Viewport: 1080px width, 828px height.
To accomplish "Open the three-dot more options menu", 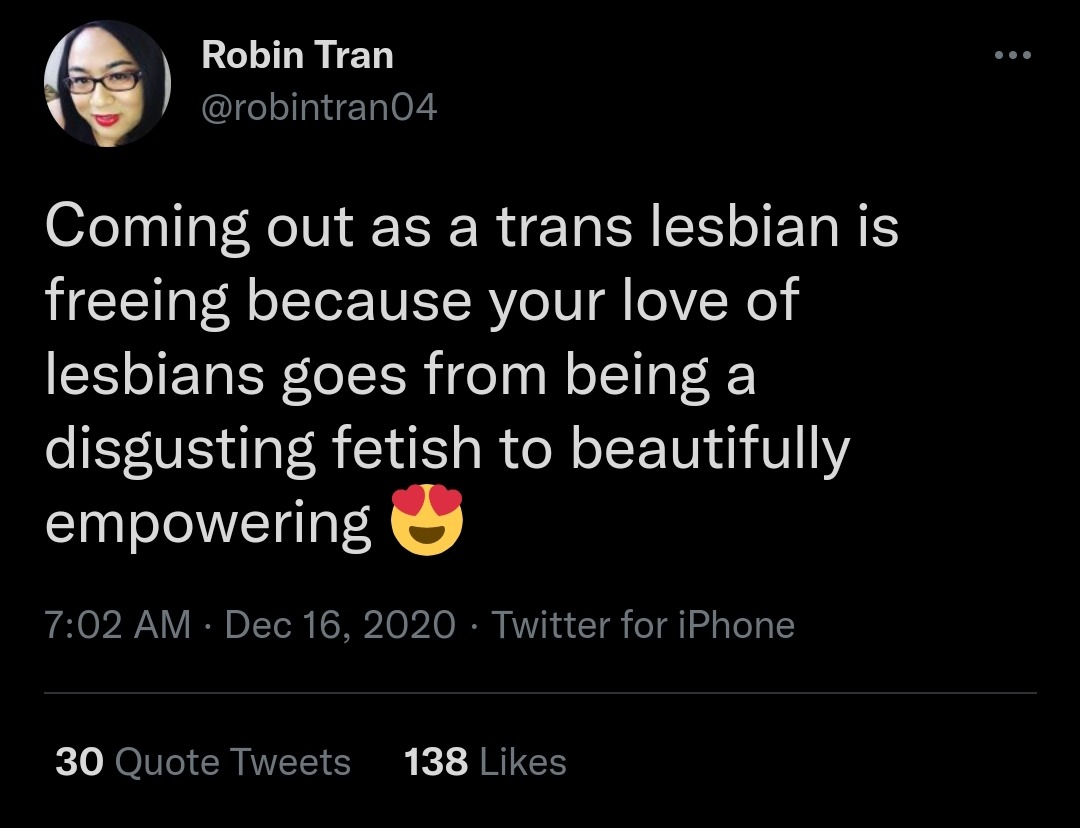I will click(1013, 54).
